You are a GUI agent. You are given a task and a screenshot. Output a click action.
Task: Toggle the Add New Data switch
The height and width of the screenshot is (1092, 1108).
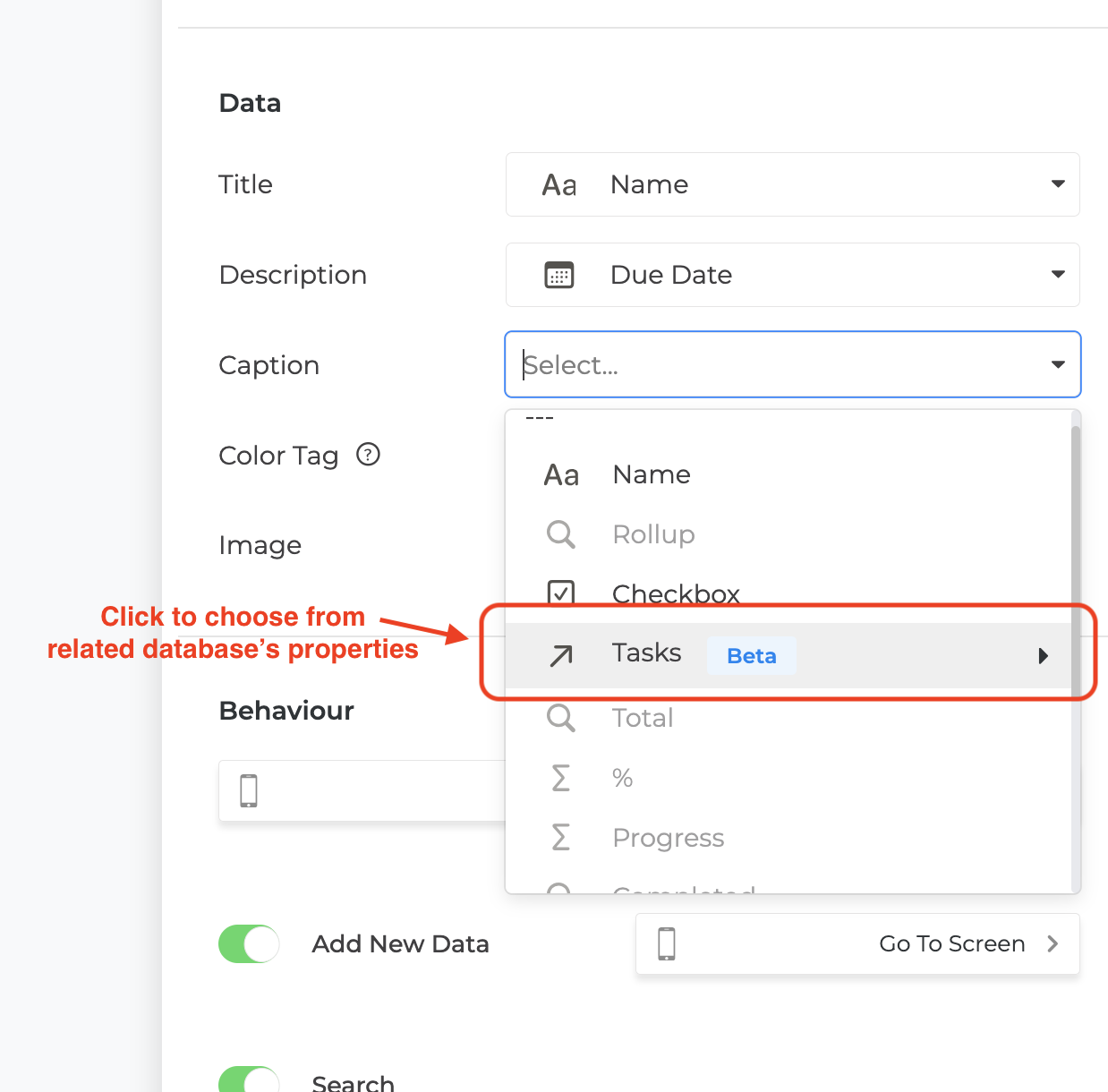point(249,943)
